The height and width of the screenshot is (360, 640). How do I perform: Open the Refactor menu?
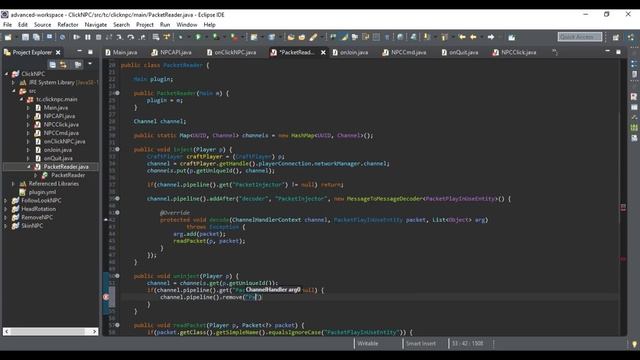point(68,24)
